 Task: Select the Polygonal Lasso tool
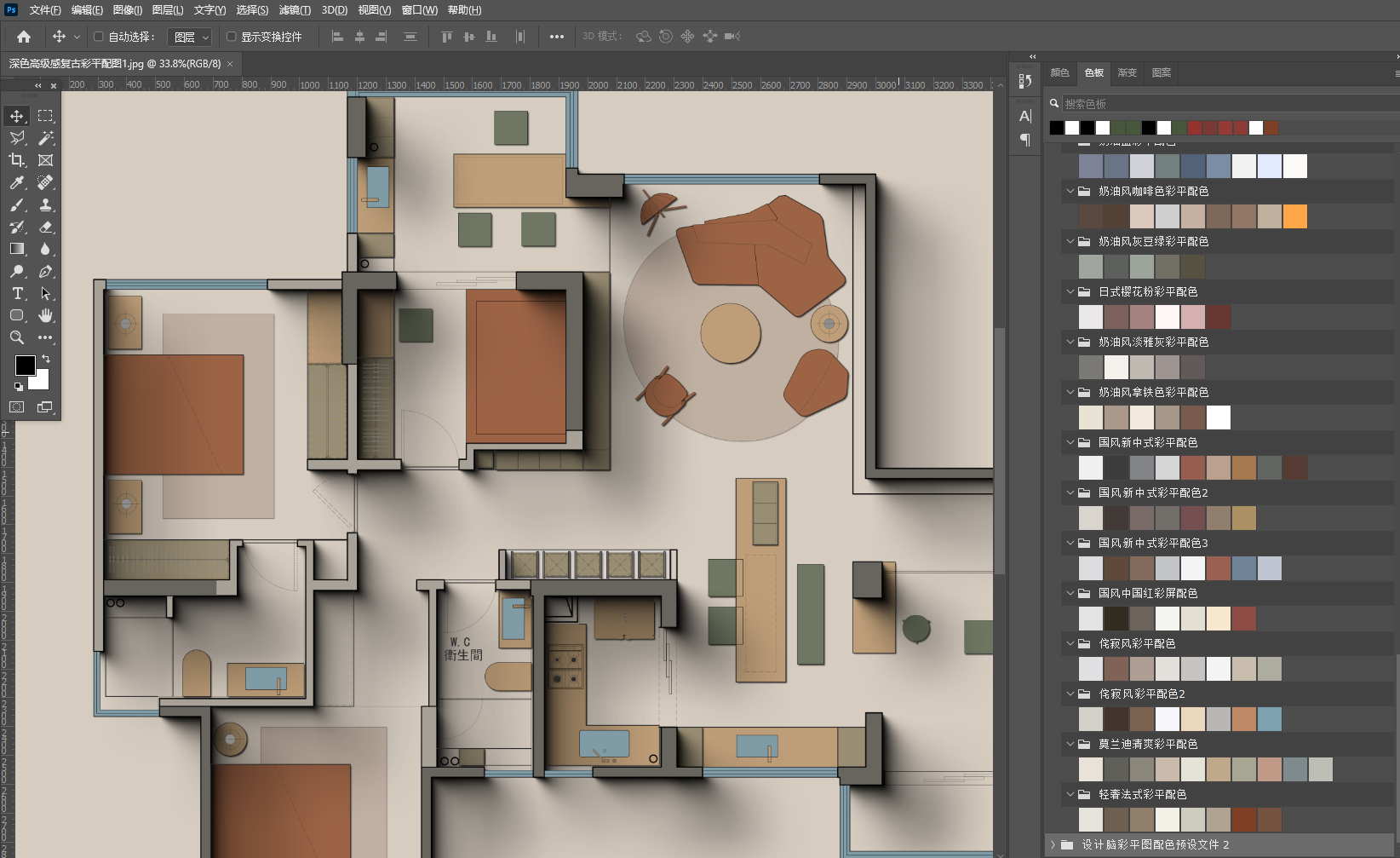(x=17, y=138)
